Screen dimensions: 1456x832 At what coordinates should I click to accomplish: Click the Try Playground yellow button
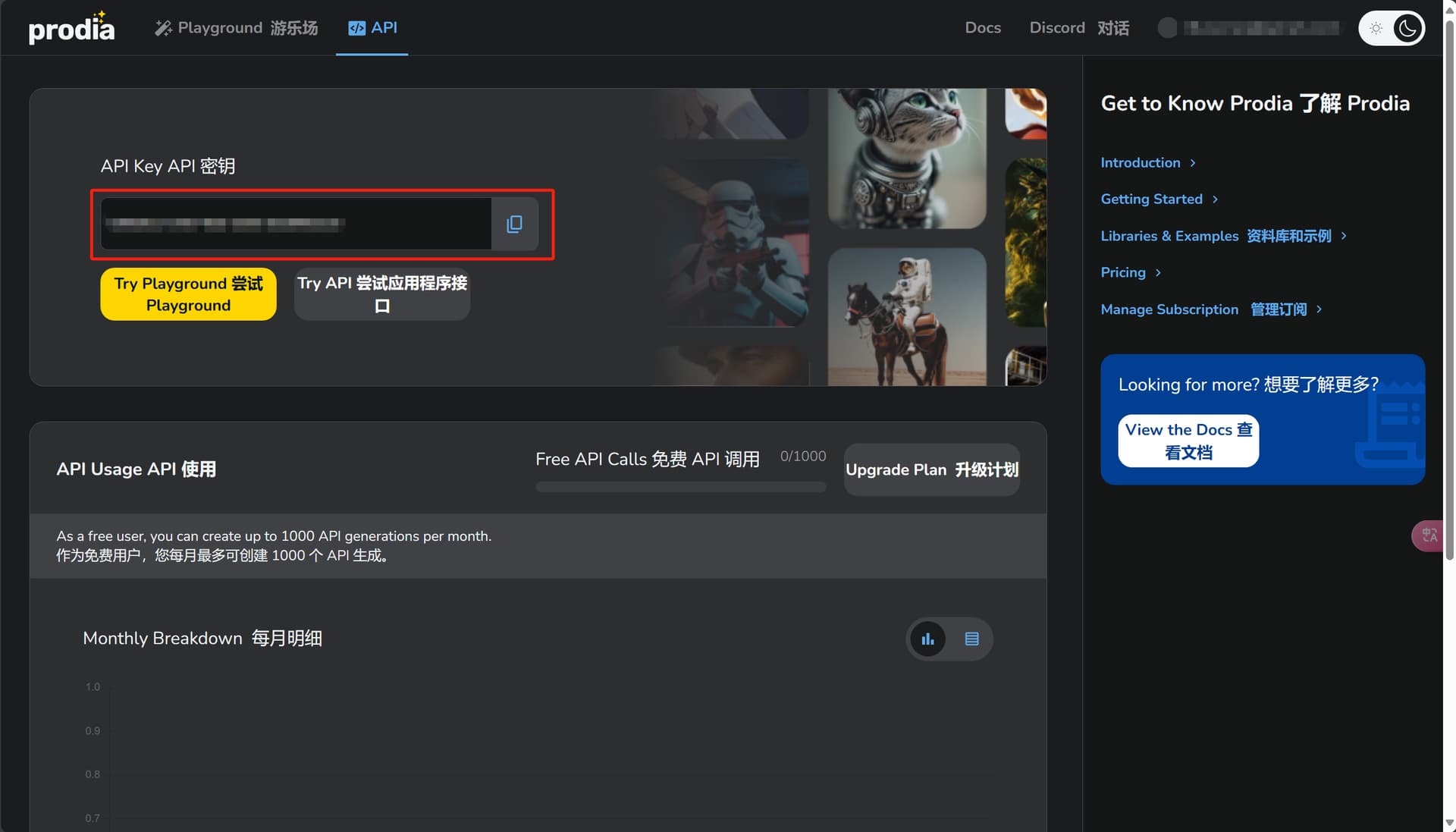coord(188,294)
